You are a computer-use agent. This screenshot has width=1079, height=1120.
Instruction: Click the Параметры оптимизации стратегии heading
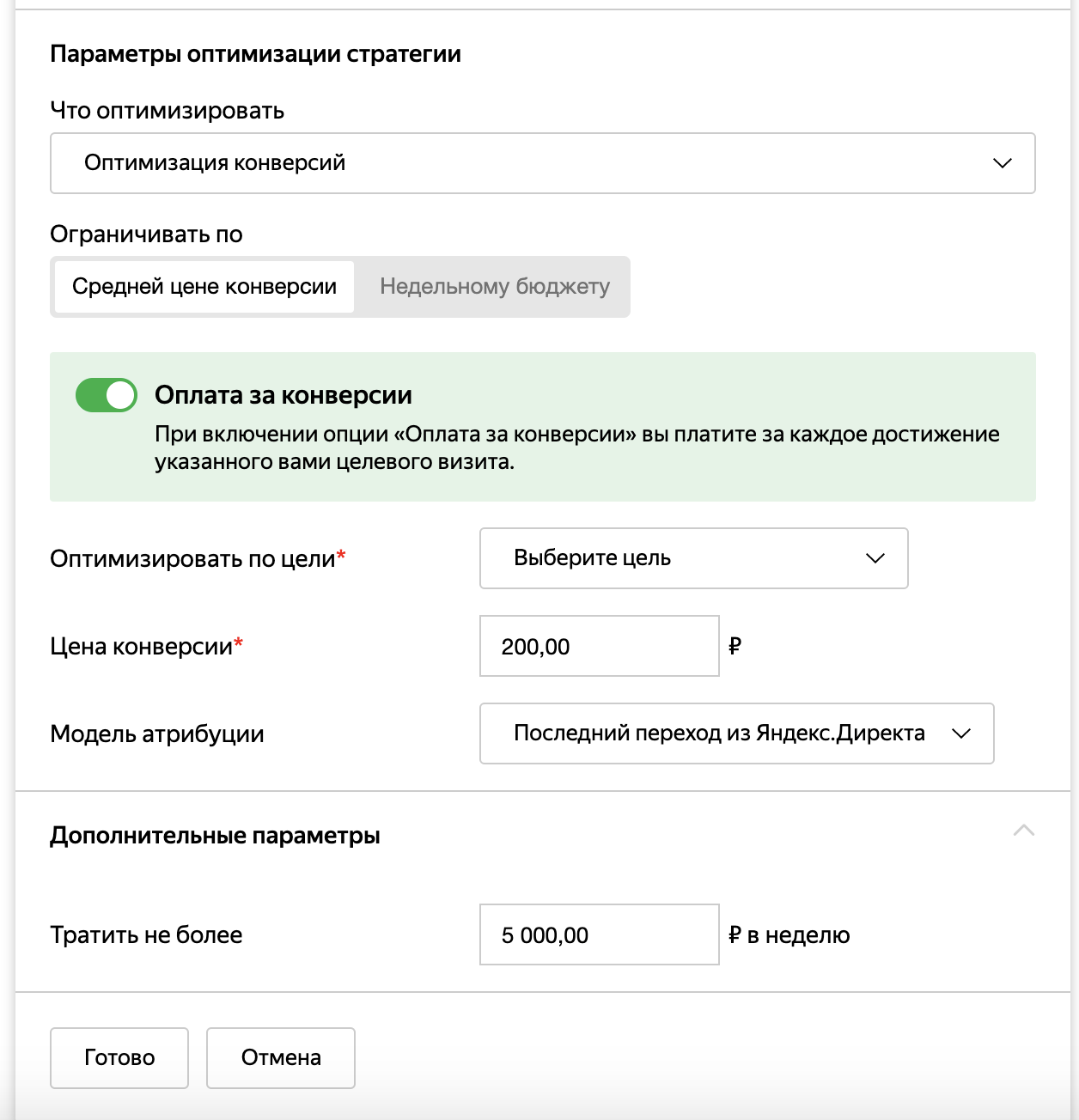tap(255, 54)
